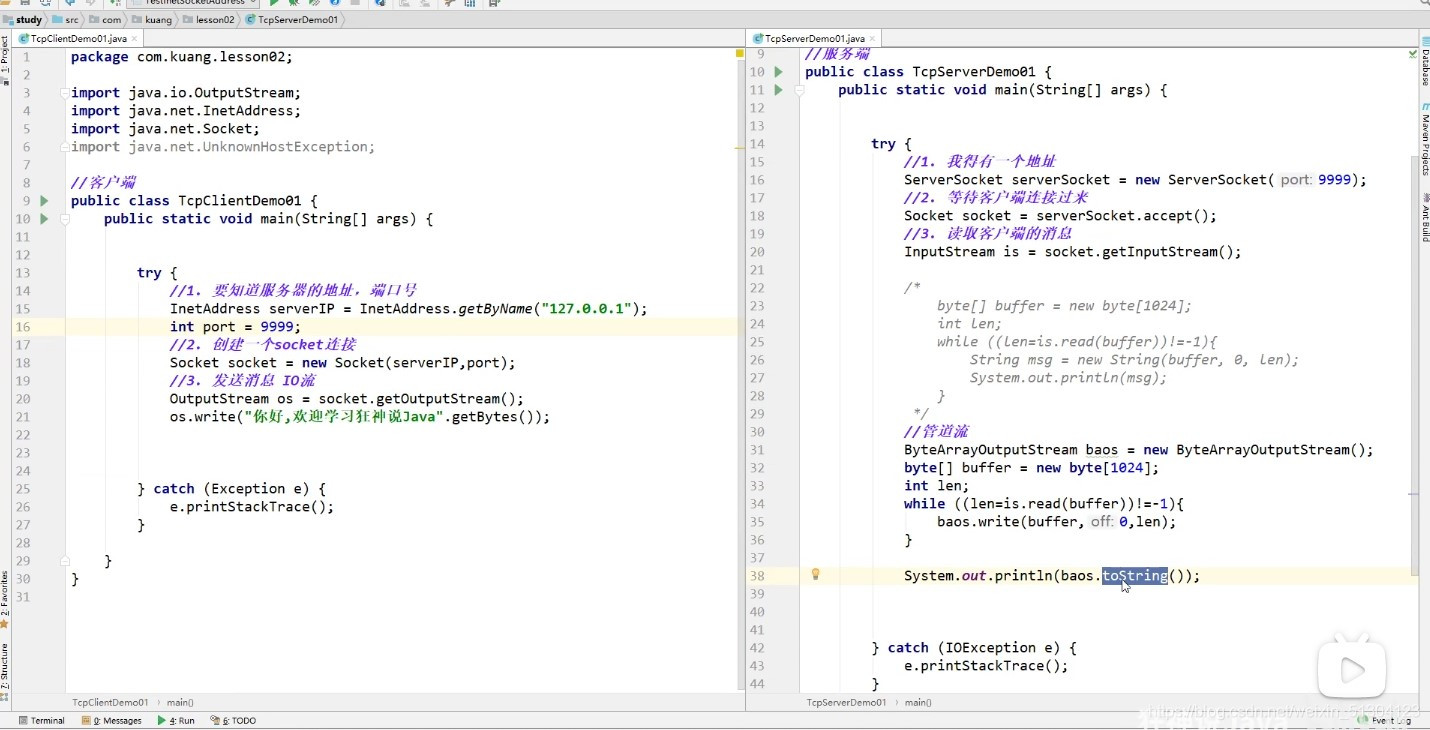1430x730 pixels.
Task: Close the TcpServerDemo01.java tab
Action: (874, 39)
